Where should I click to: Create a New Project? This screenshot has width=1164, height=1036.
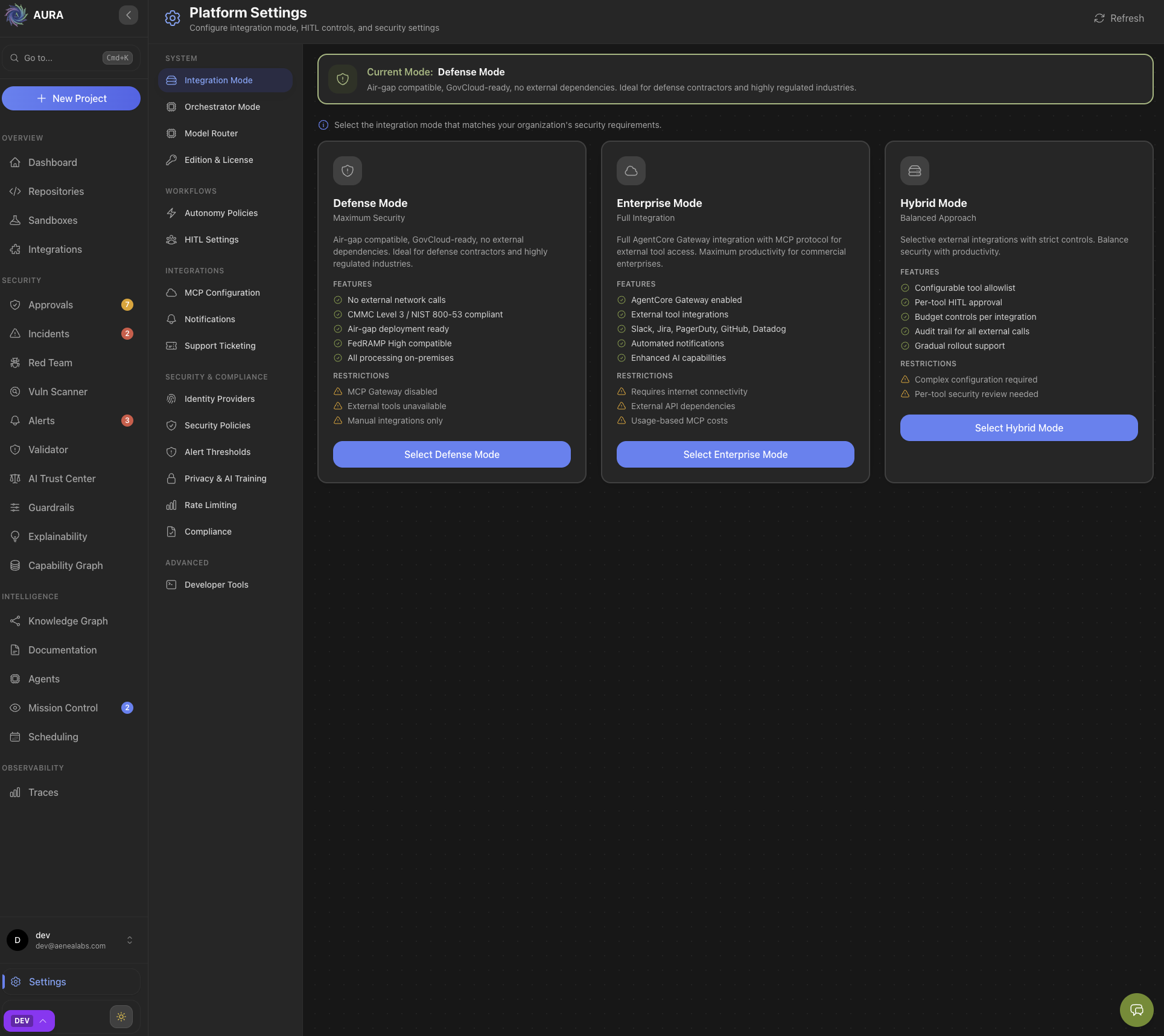coord(71,98)
